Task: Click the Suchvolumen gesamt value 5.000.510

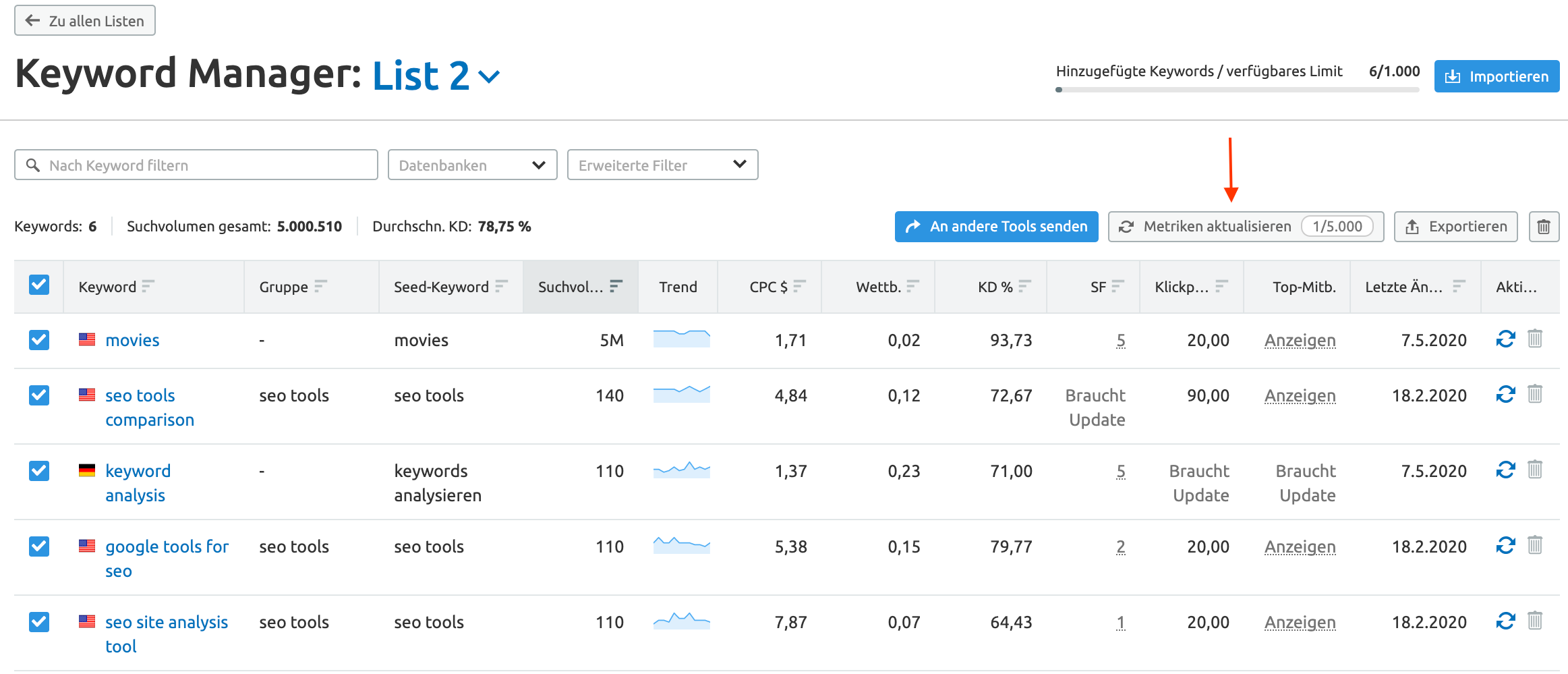Action: (310, 227)
